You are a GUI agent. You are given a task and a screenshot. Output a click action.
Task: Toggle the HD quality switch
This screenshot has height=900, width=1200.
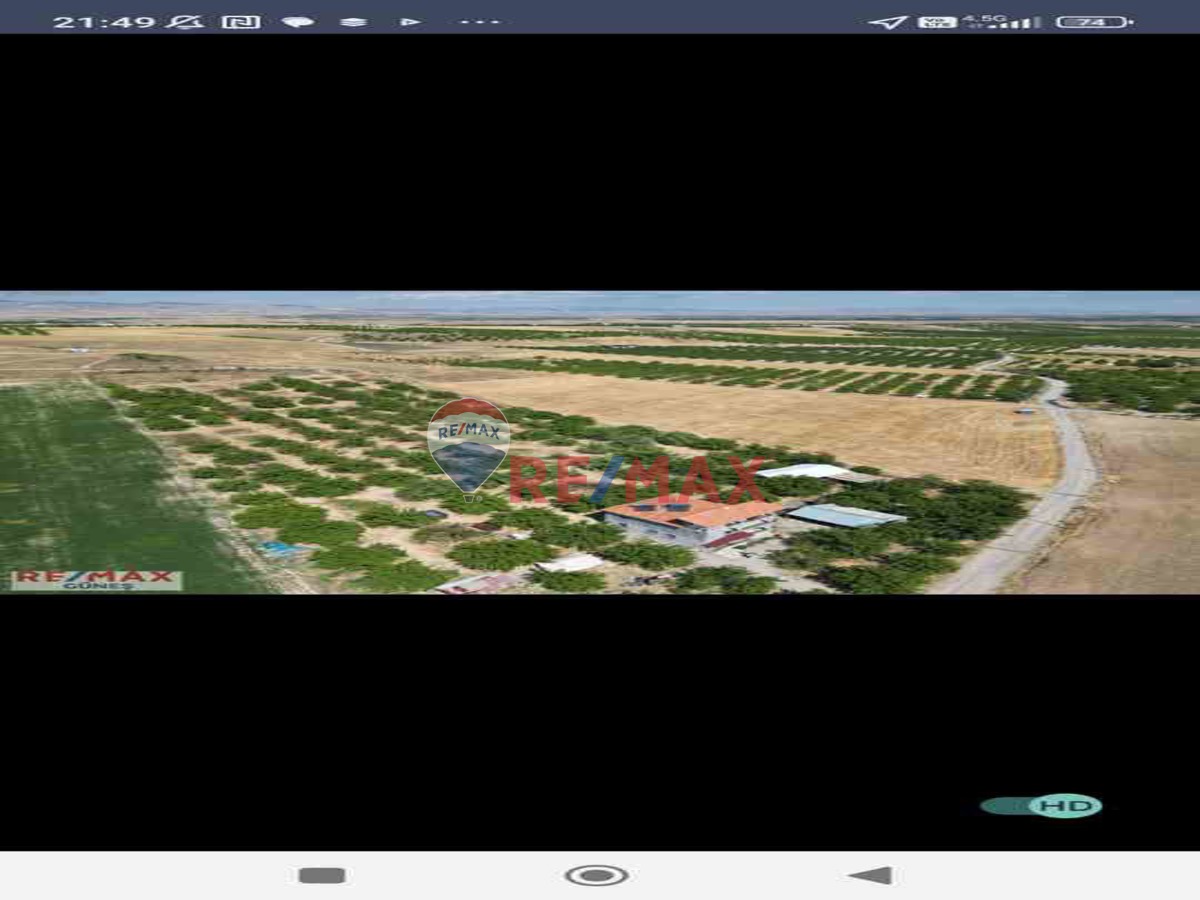tap(1041, 806)
